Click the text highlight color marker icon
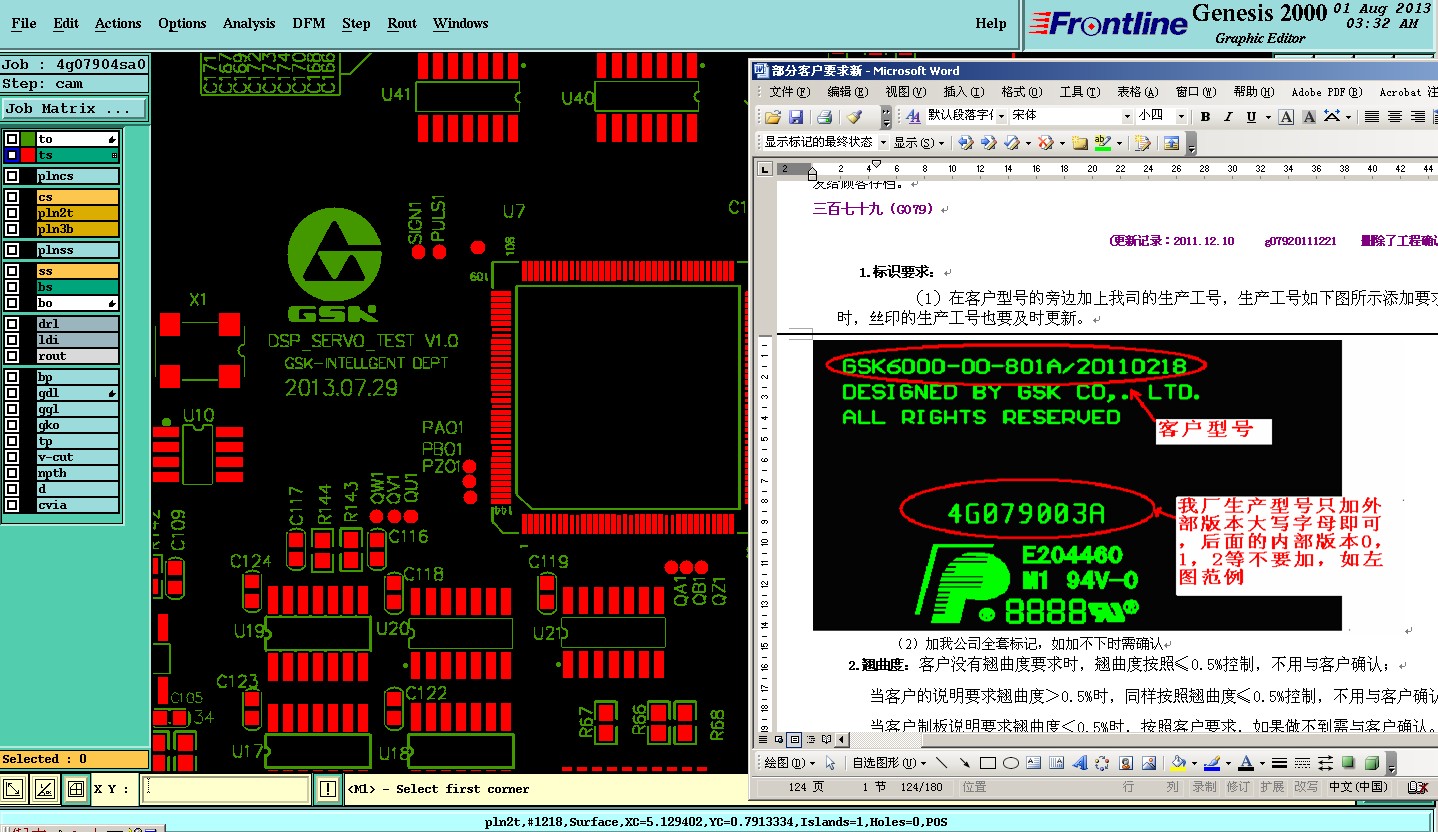1438x832 pixels. pyautogui.click(x=1102, y=143)
